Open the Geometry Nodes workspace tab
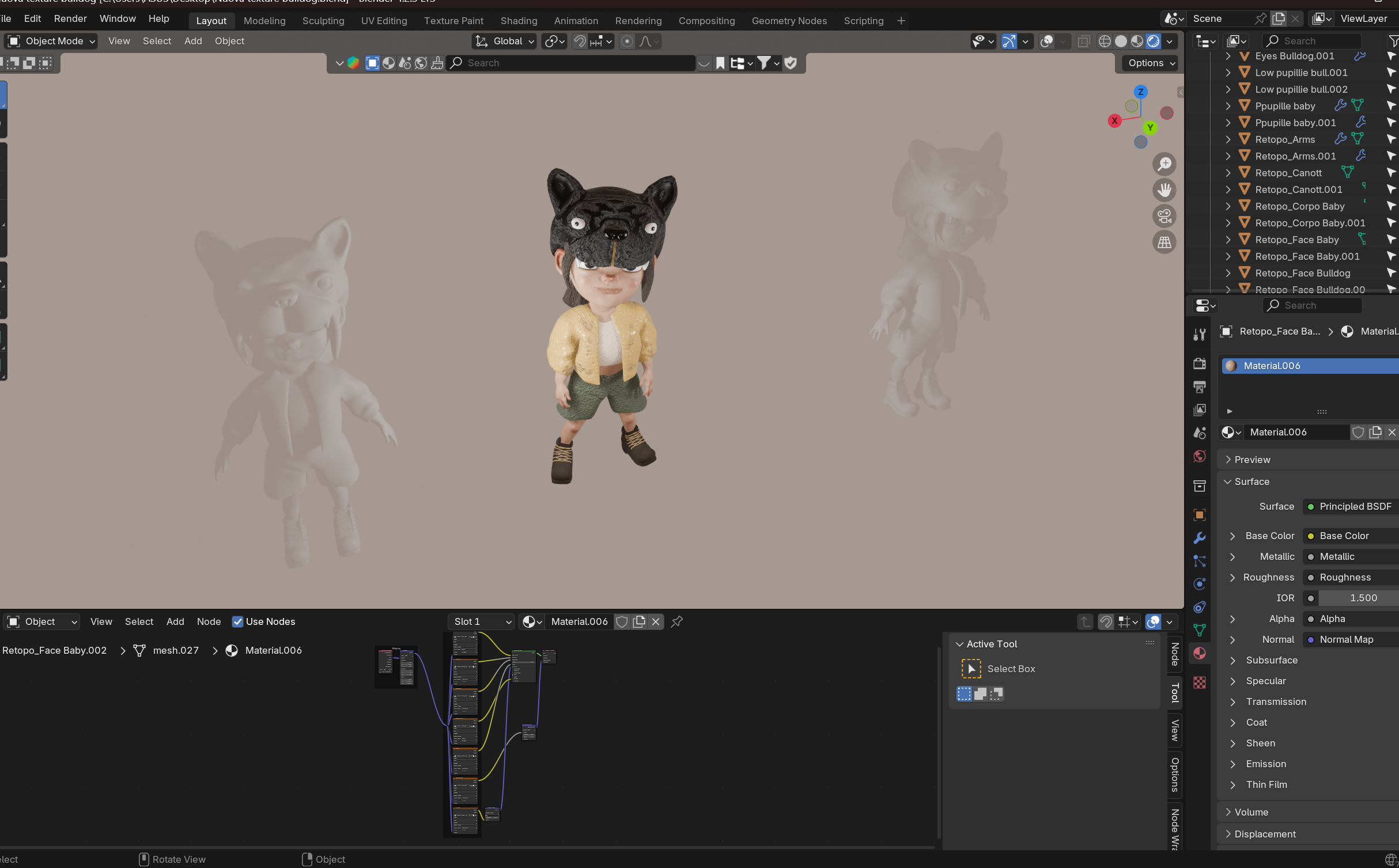1399x868 pixels. tap(789, 21)
